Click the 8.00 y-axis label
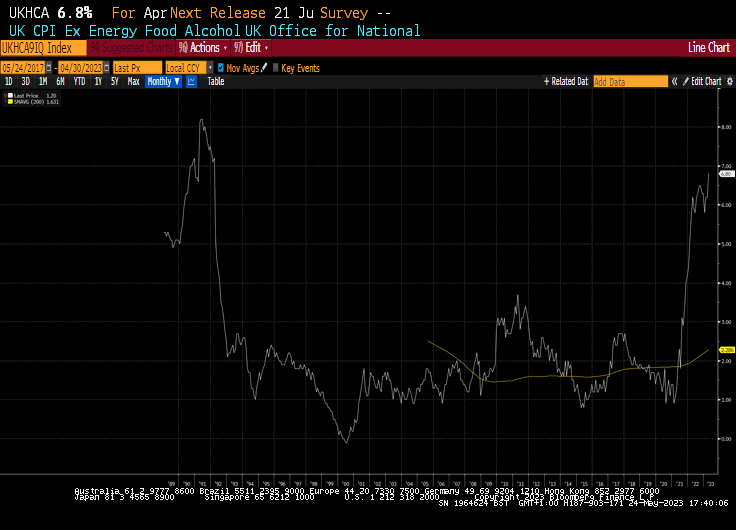This screenshot has width=736, height=530. click(726, 127)
